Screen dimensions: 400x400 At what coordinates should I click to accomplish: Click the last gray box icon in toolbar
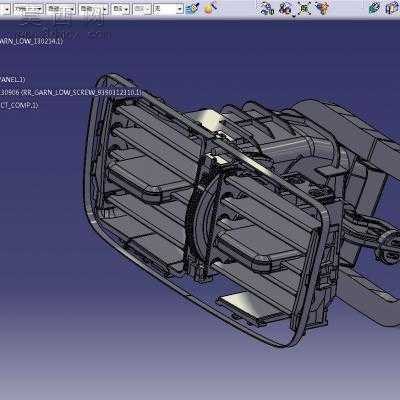tap(393, 8)
